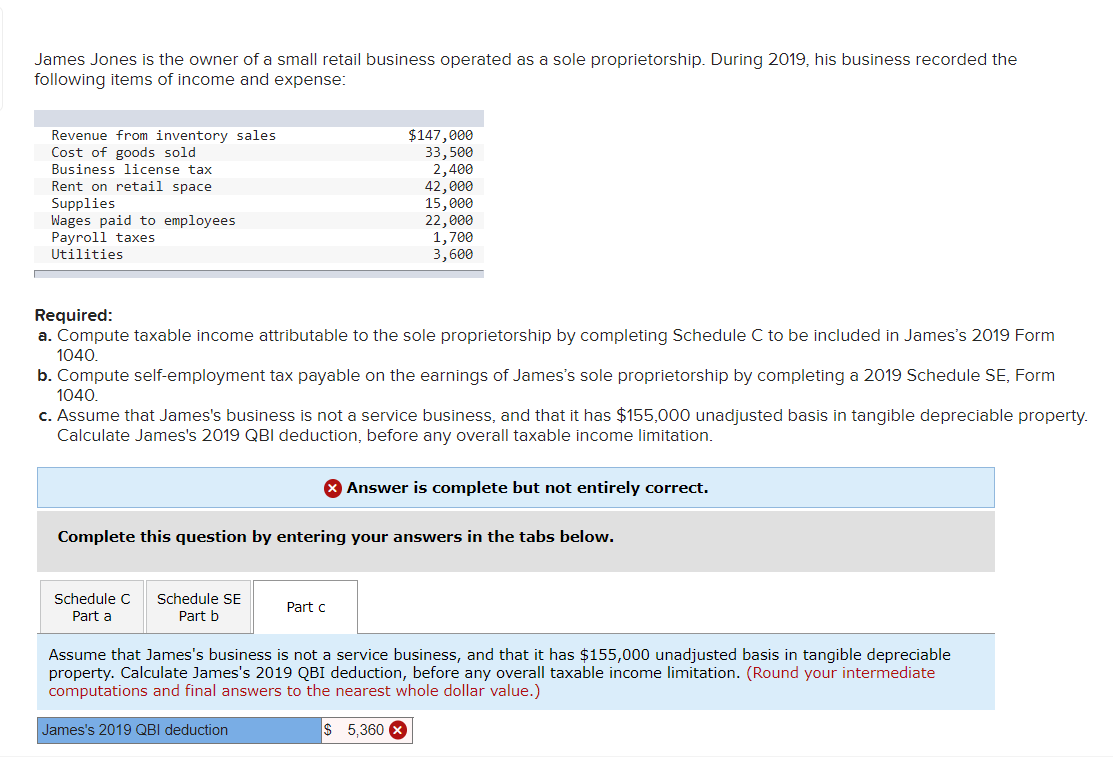
Task: Click the "Complete this question by entering your answers" instruction
Action: (x=336, y=536)
